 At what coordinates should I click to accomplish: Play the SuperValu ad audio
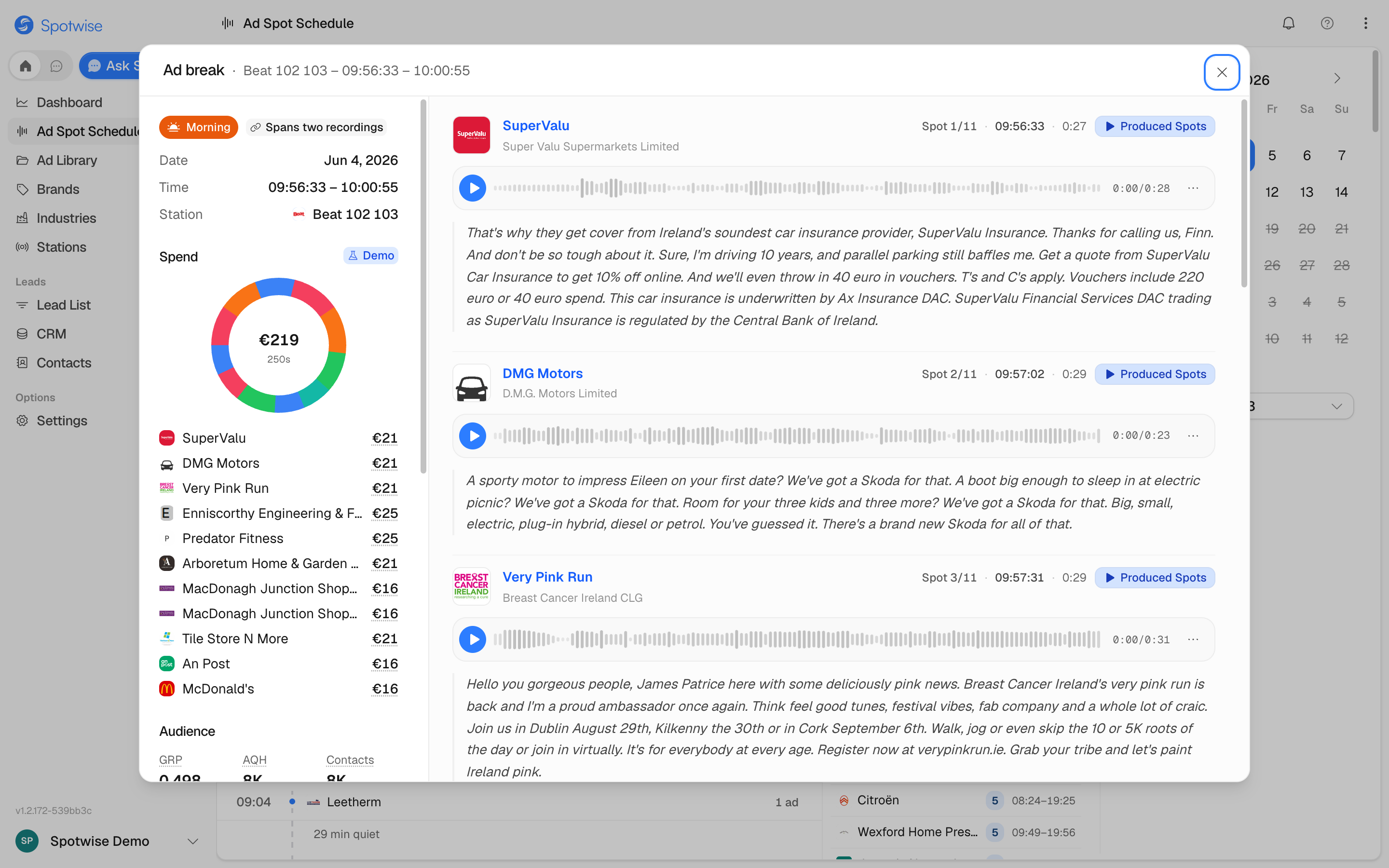tap(472, 188)
